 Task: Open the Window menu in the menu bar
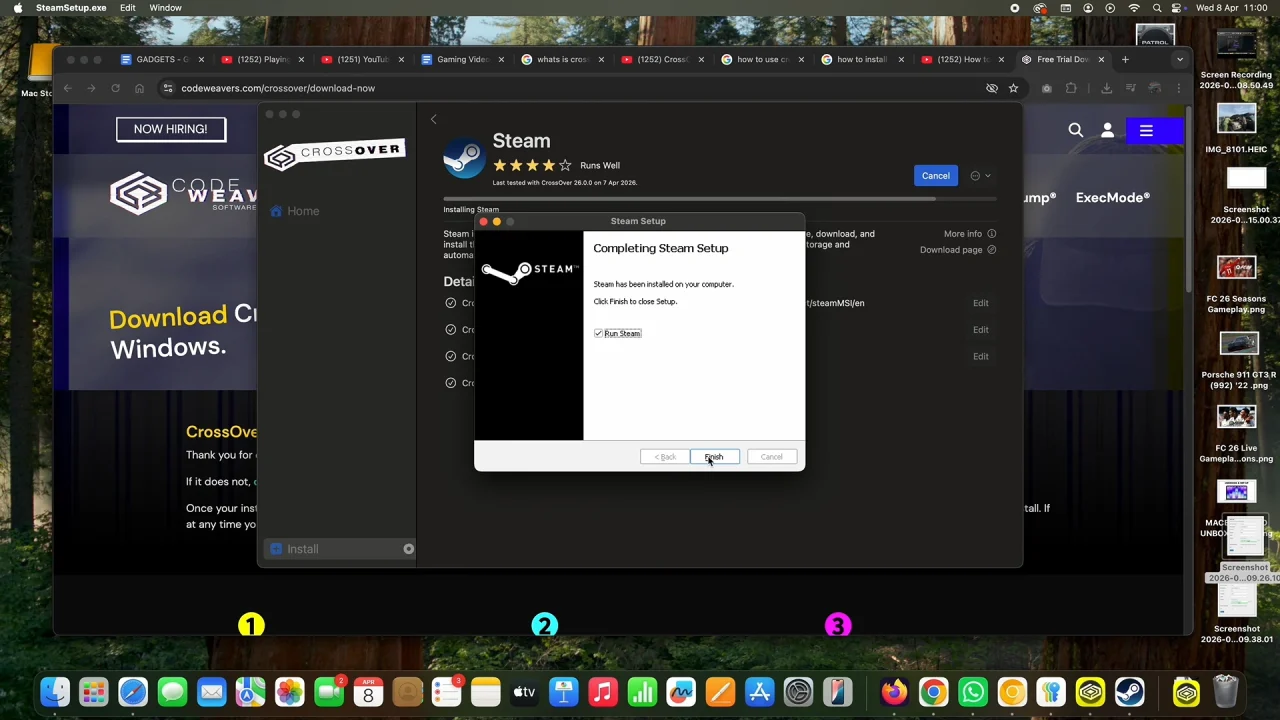pos(165,8)
